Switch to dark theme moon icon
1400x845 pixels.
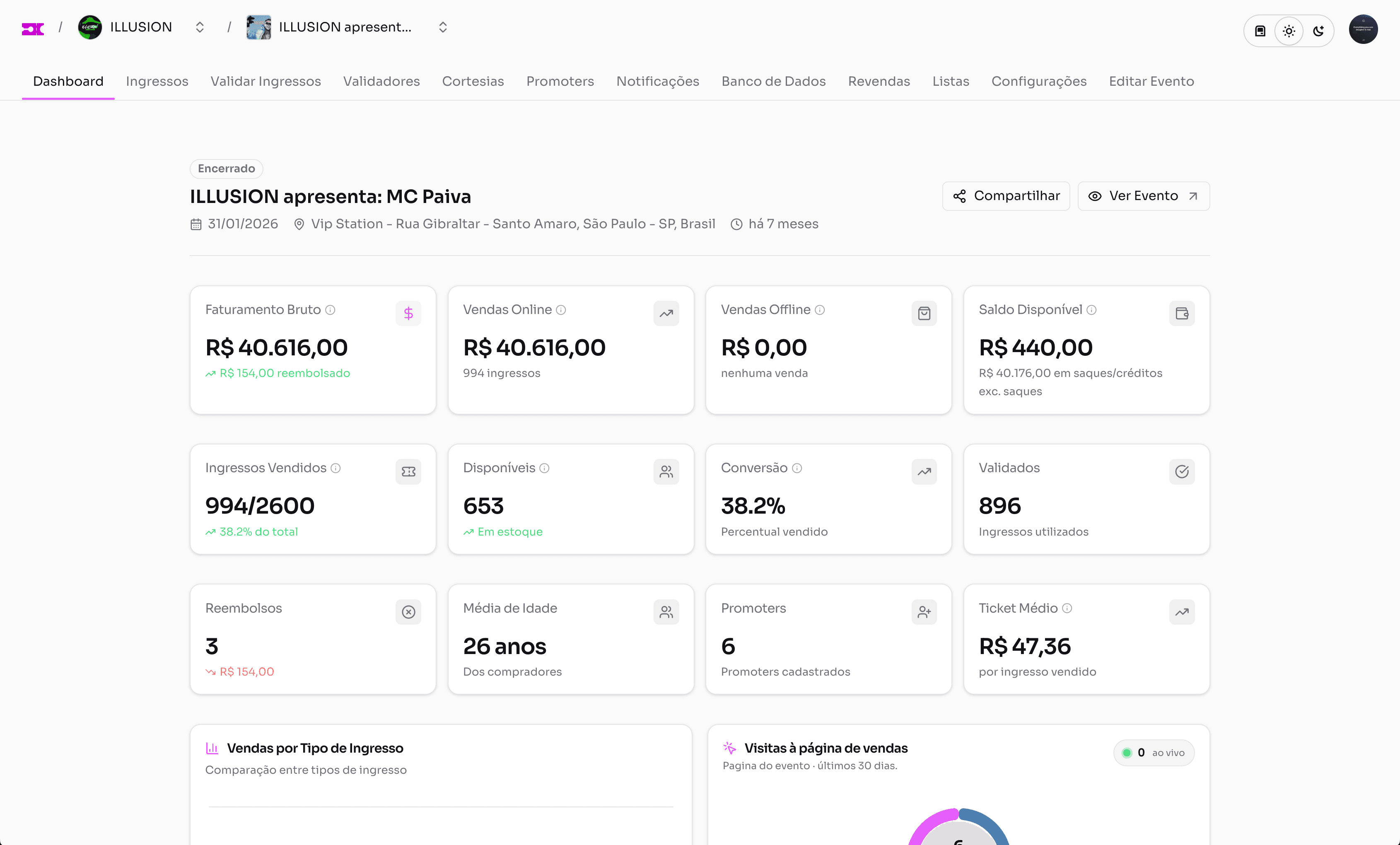tap(1318, 31)
